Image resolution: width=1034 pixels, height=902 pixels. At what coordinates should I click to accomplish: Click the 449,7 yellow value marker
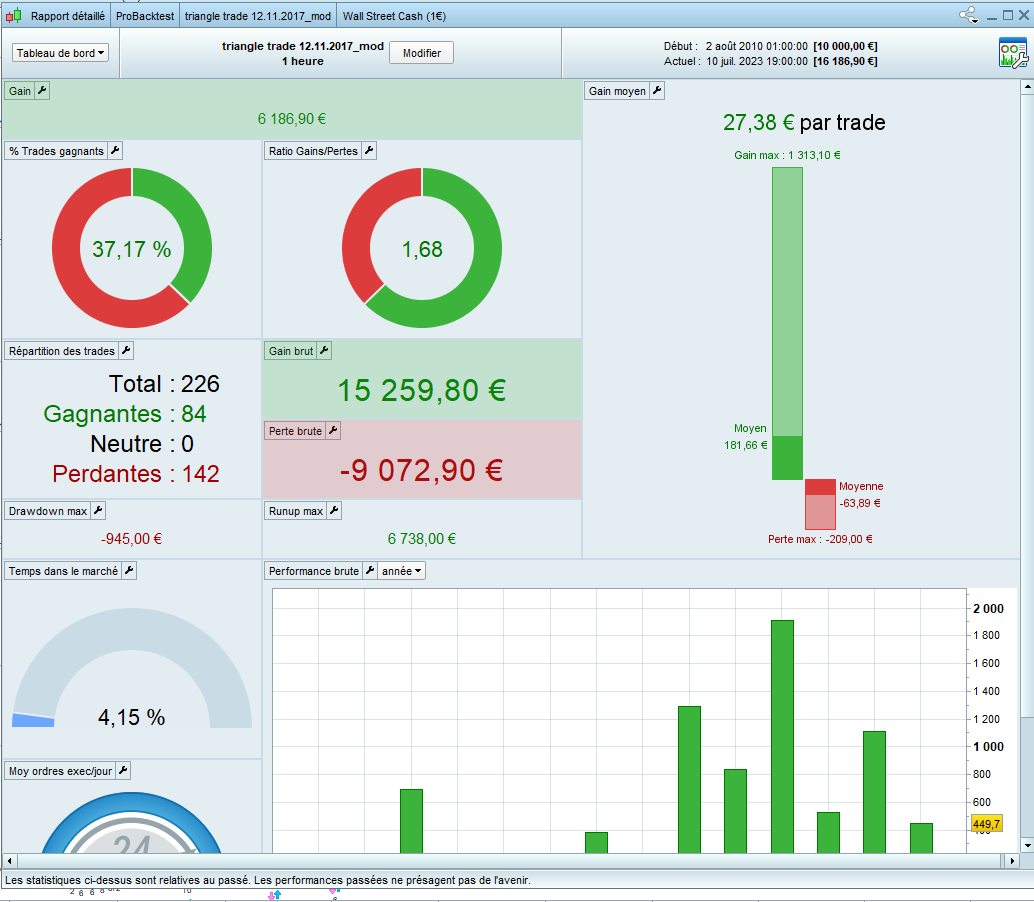[987, 823]
